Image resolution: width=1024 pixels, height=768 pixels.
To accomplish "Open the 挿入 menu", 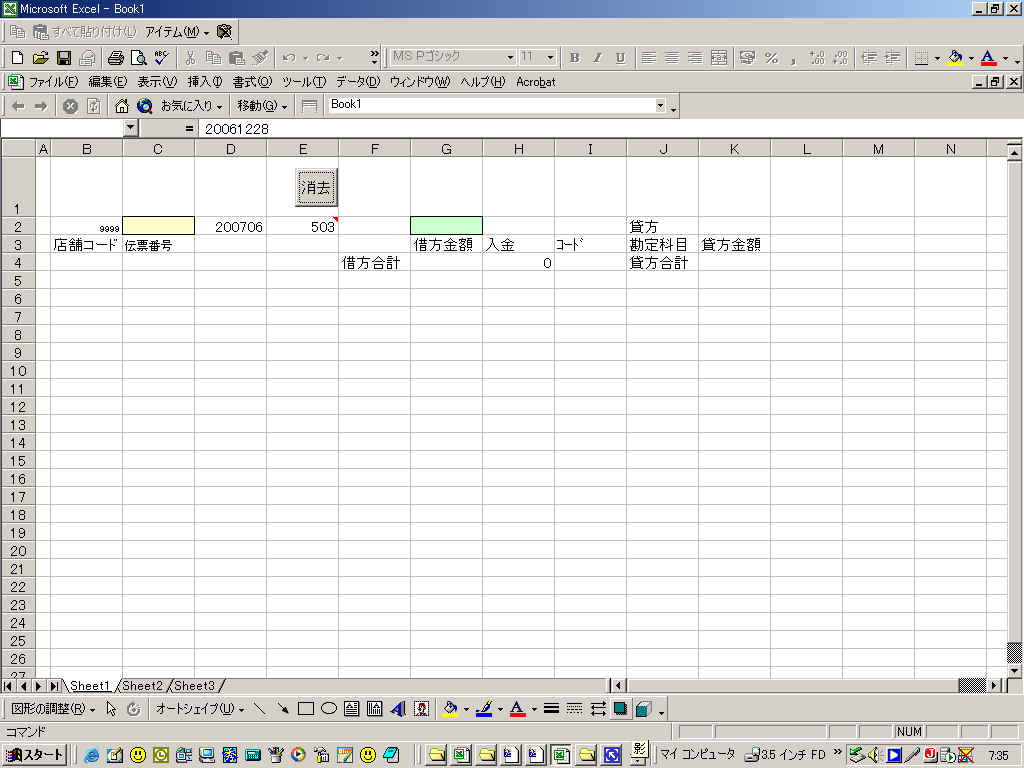I will 204,82.
